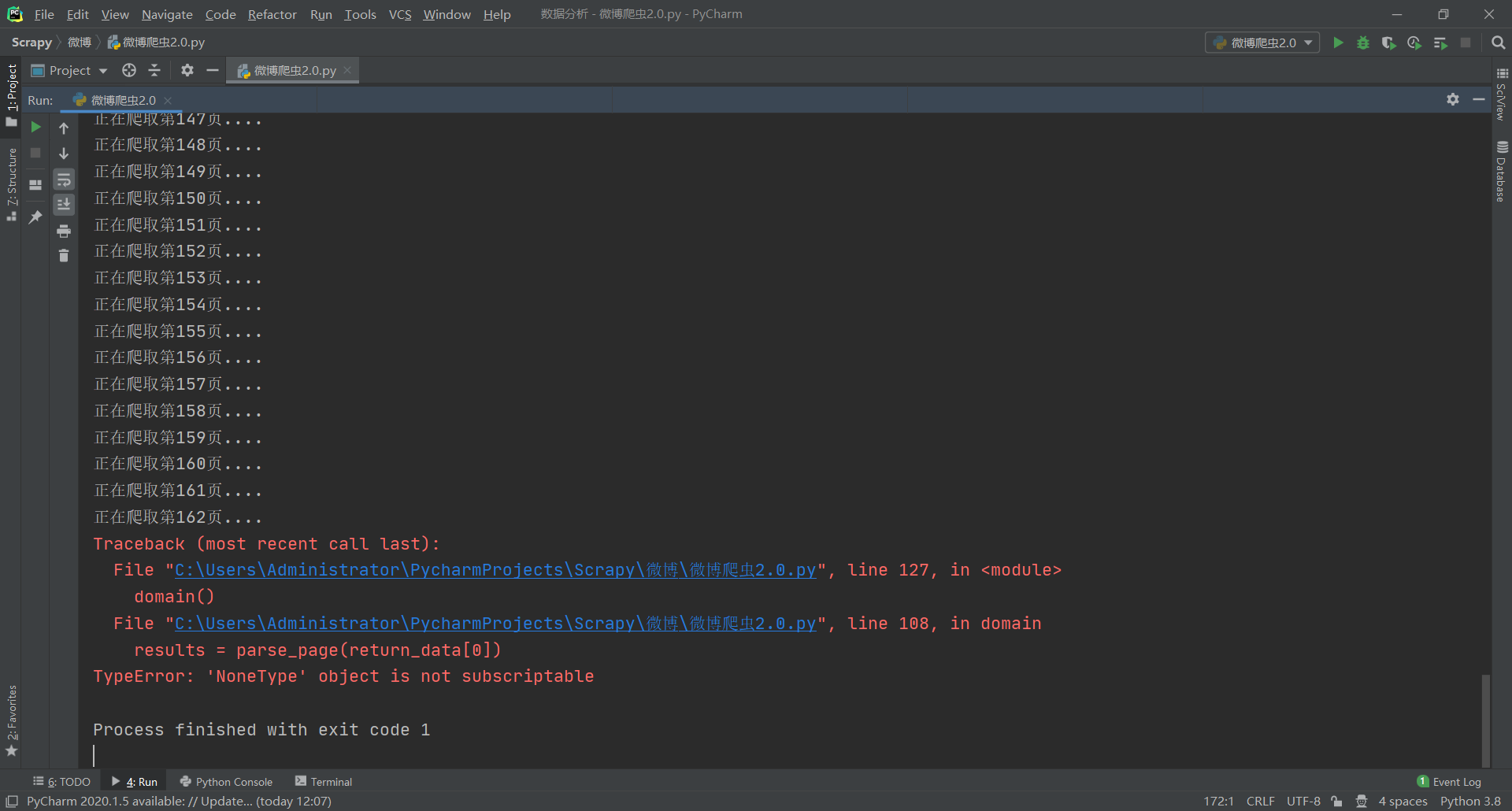Change file encoding via UTF-8
Screen dimensions: 1512x811
coord(1303,801)
